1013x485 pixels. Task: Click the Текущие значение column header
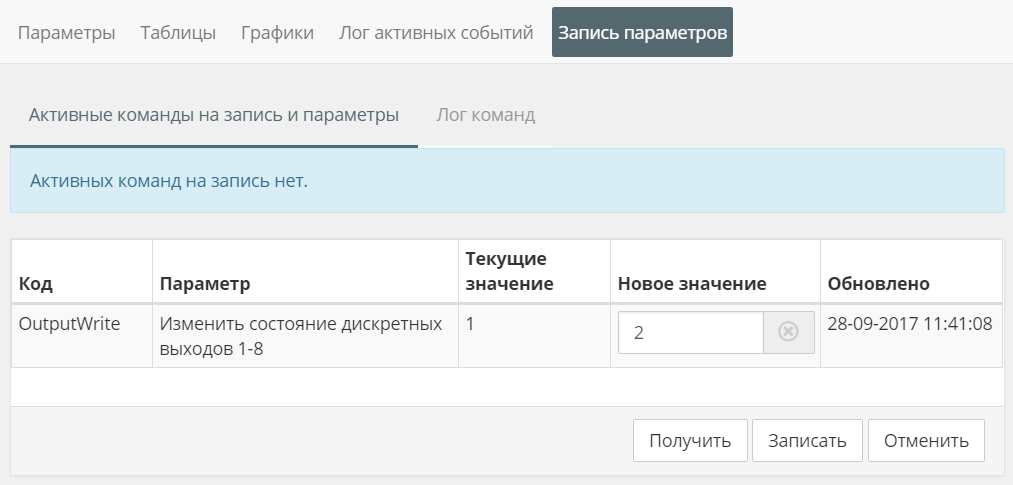(x=510, y=271)
